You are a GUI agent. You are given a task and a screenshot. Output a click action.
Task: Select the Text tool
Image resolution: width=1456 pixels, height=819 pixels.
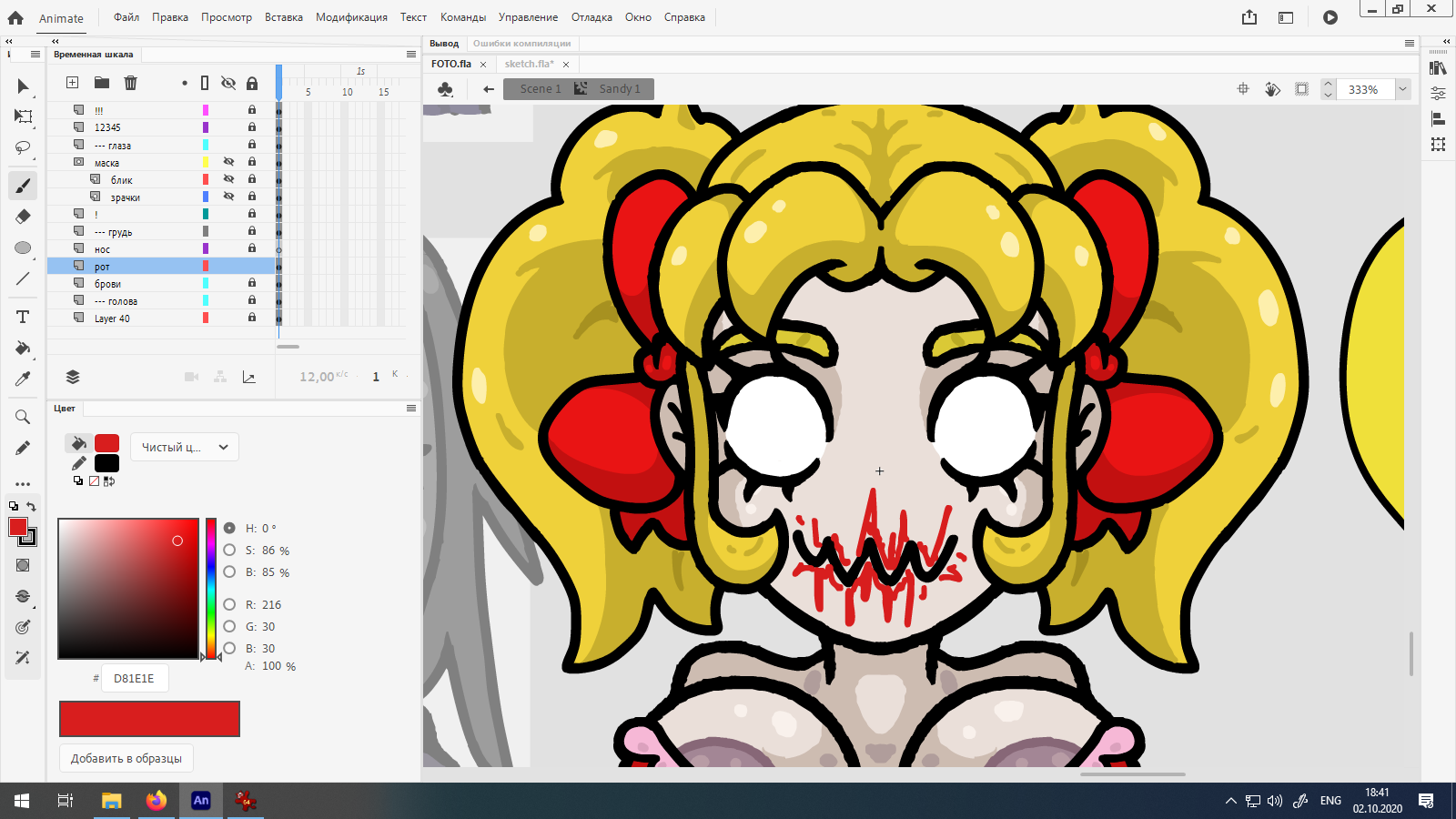click(x=23, y=317)
